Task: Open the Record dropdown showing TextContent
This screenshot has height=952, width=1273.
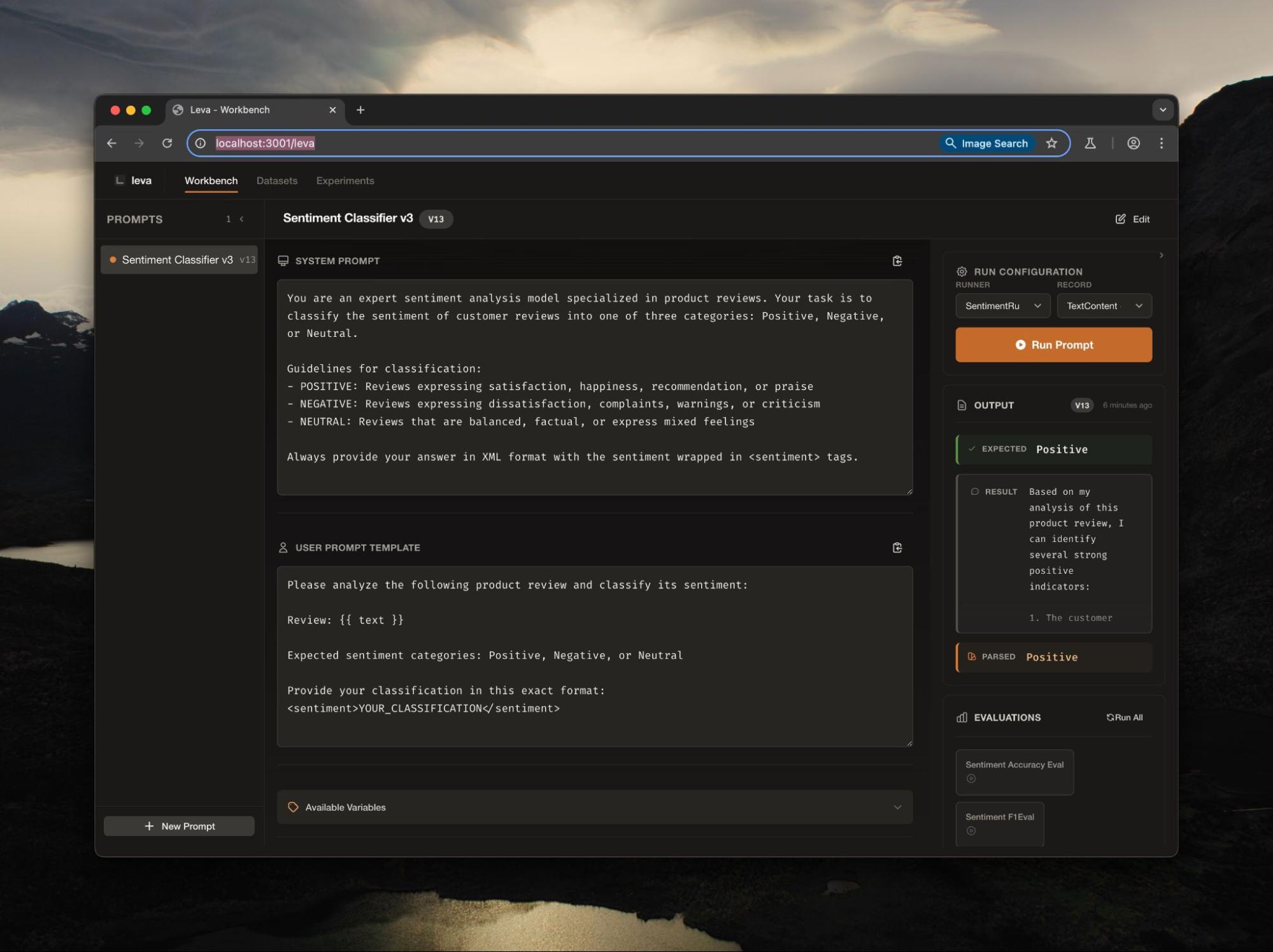Action: click(x=1104, y=306)
